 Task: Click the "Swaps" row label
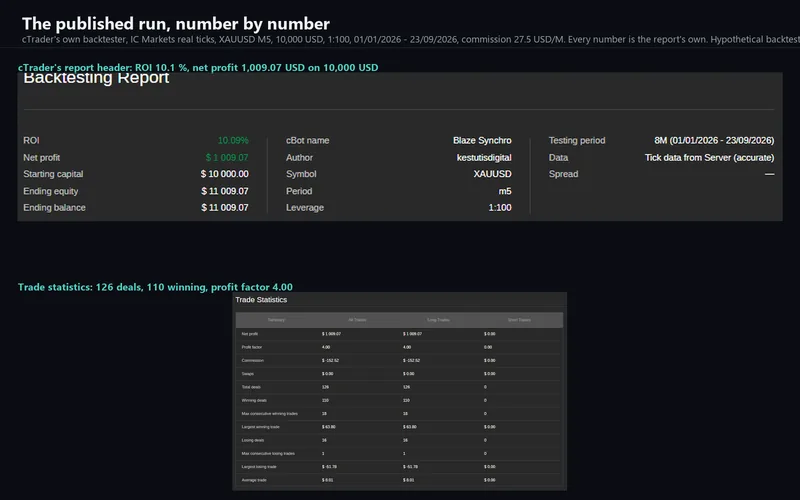pos(247,373)
